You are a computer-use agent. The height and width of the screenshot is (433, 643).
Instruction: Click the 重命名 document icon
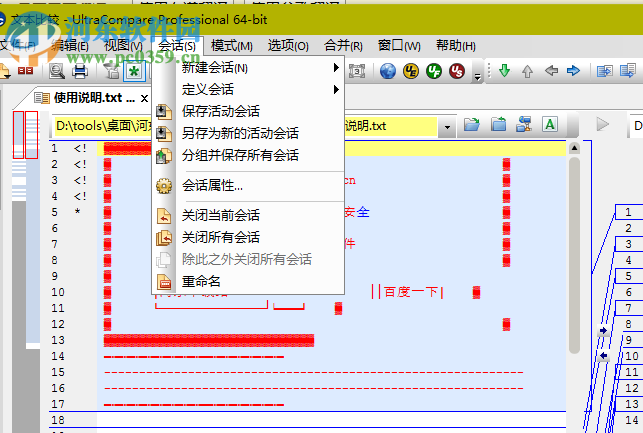(x=164, y=282)
